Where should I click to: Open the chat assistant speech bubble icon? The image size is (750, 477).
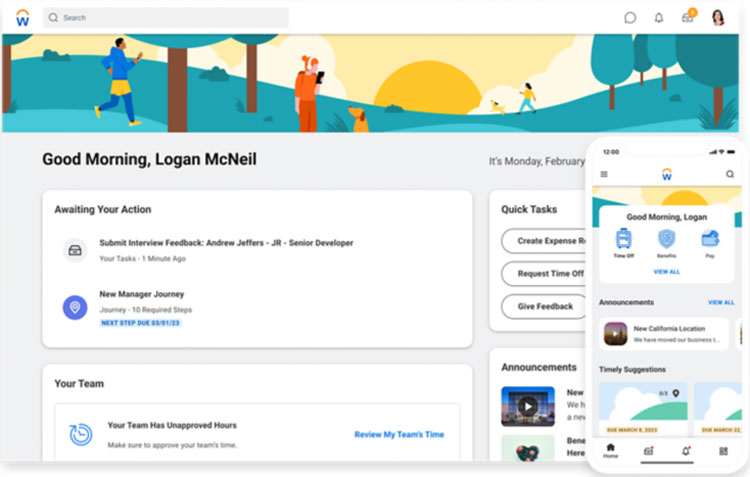coord(630,17)
